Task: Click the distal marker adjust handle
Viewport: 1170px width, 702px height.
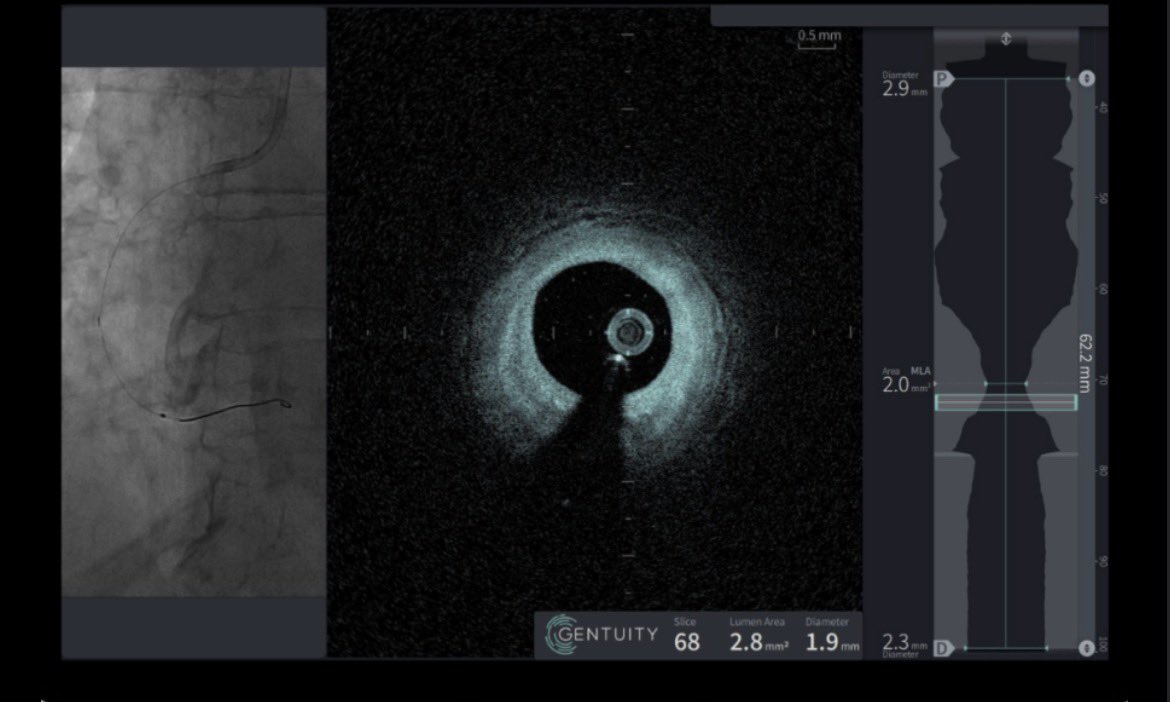Action: [1086, 648]
